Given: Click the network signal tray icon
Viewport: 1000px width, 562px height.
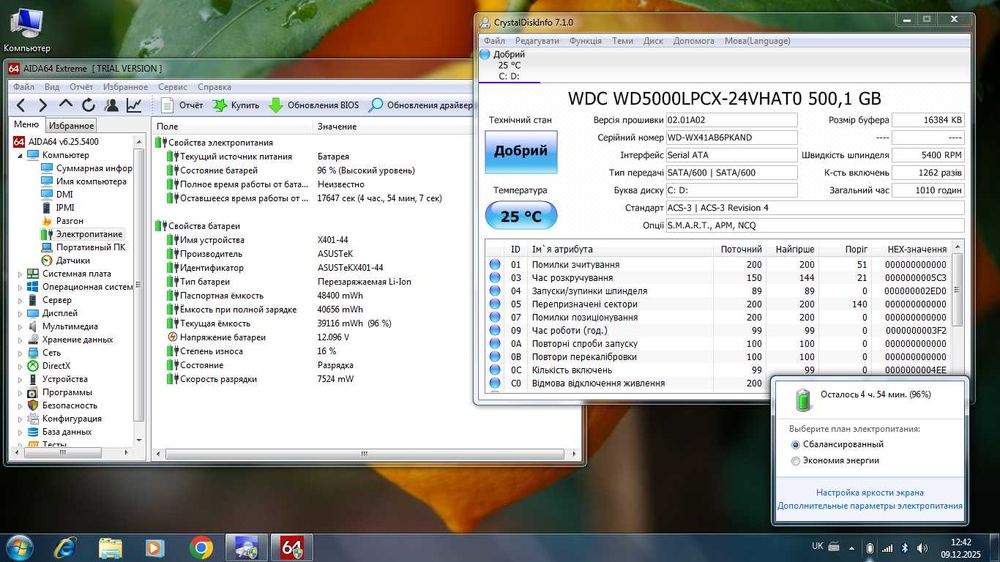Looking at the screenshot, I should point(887,548).
